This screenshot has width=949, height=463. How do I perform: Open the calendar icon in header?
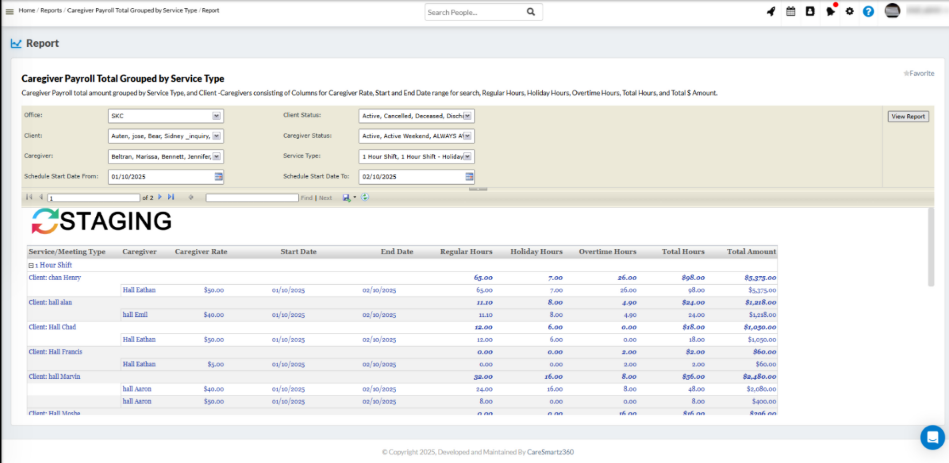pos(791,11)
